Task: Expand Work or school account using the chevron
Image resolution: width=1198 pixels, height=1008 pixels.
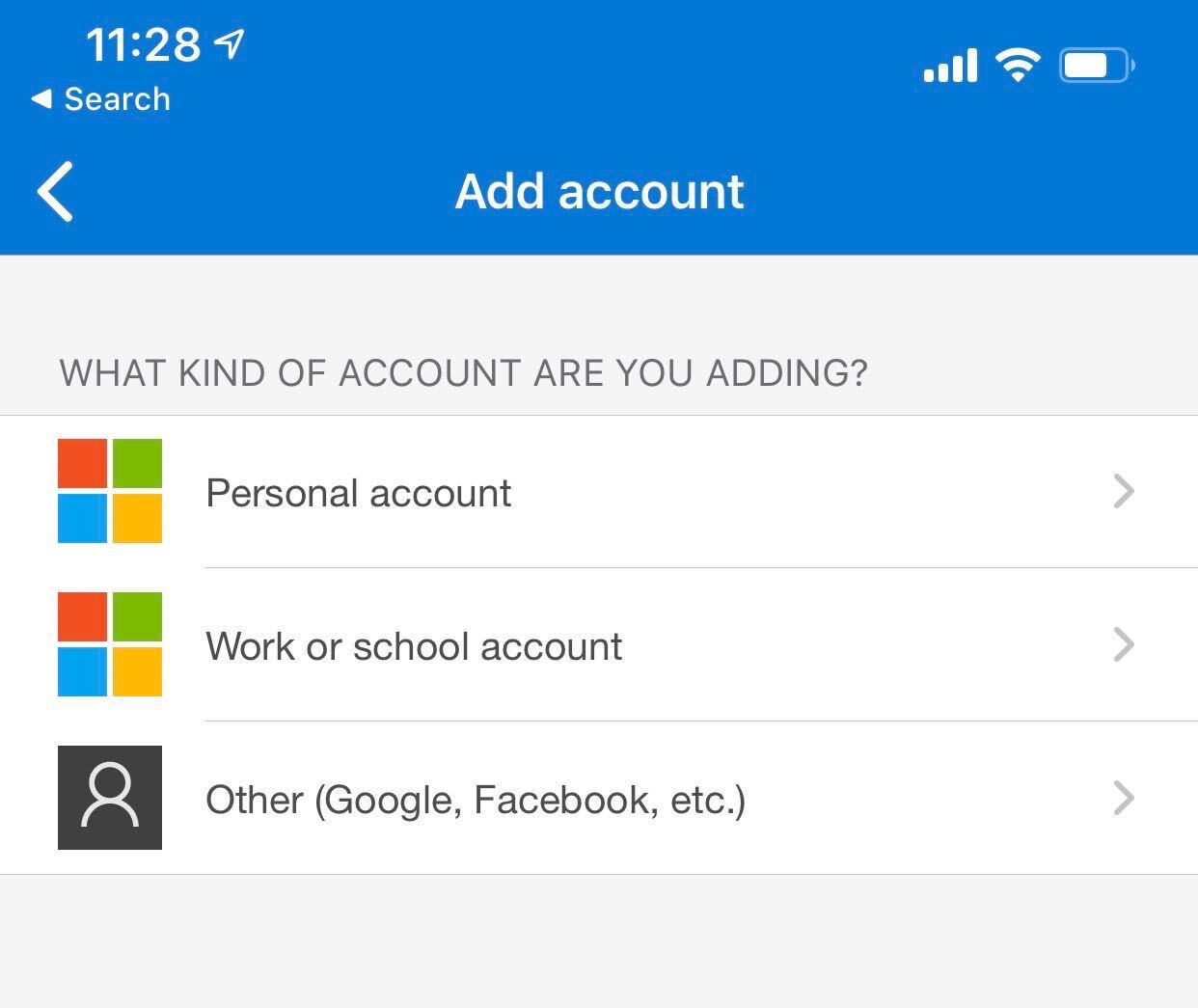Action: 1123,644
